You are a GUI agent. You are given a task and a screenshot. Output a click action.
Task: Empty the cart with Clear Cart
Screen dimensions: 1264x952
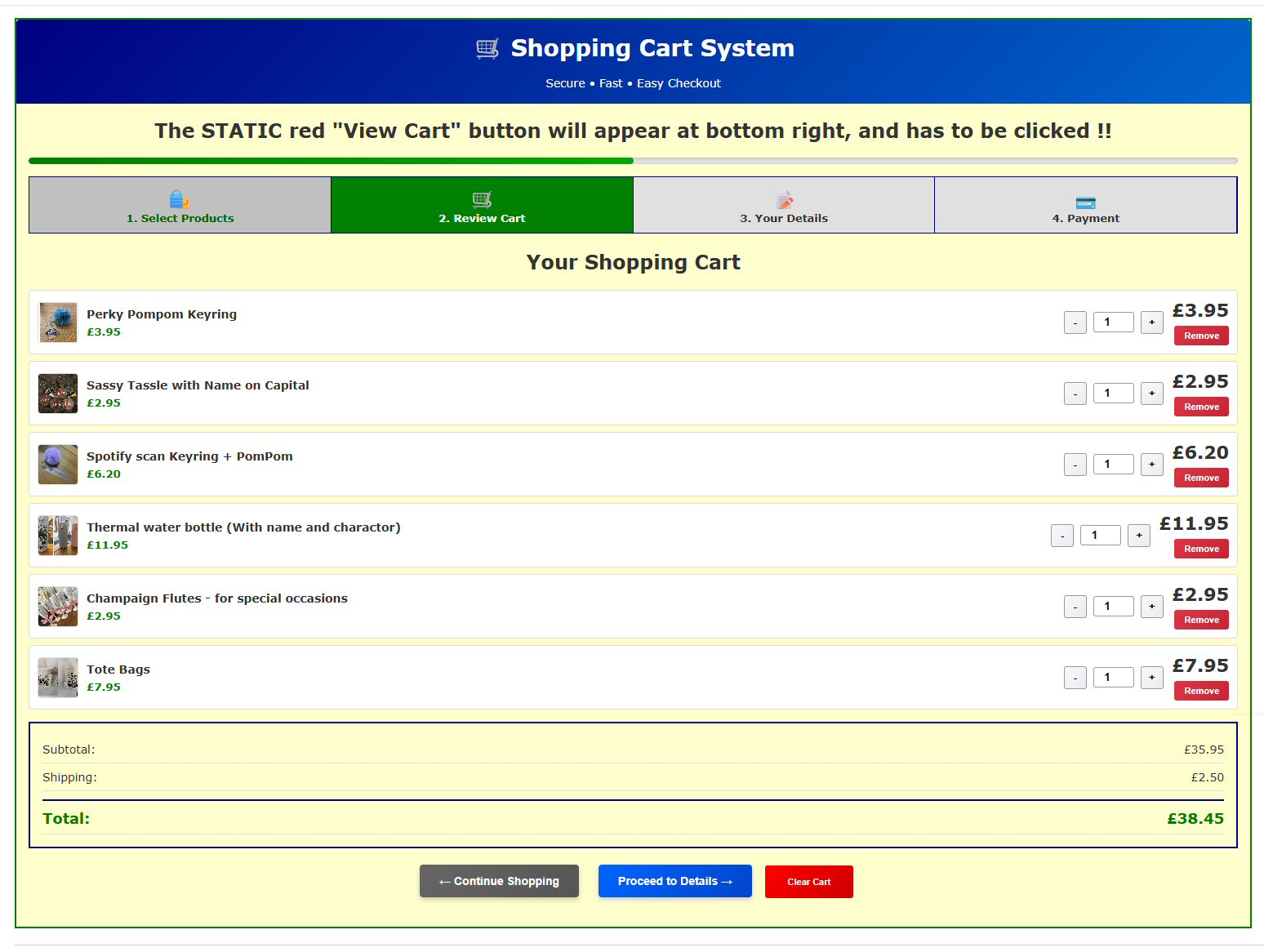coord(808,882)
